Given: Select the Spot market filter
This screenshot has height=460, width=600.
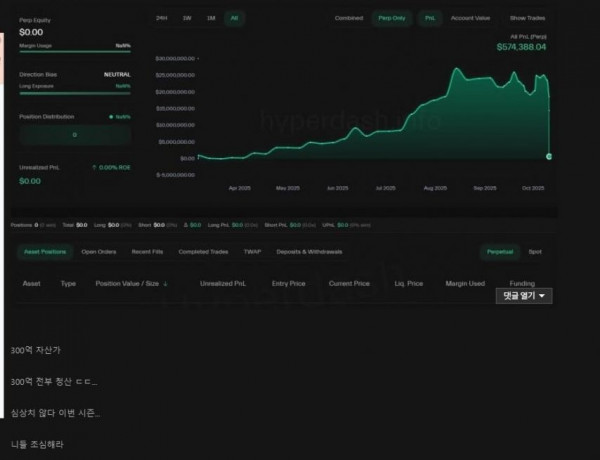Looking at the screenshot, I should click(535, 252).
